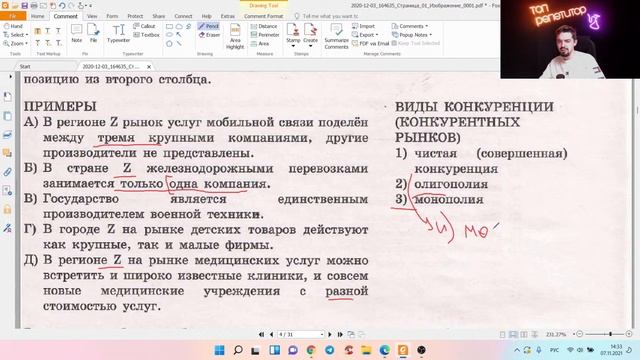Open the page number dropdown

click(x=322, y=334)
